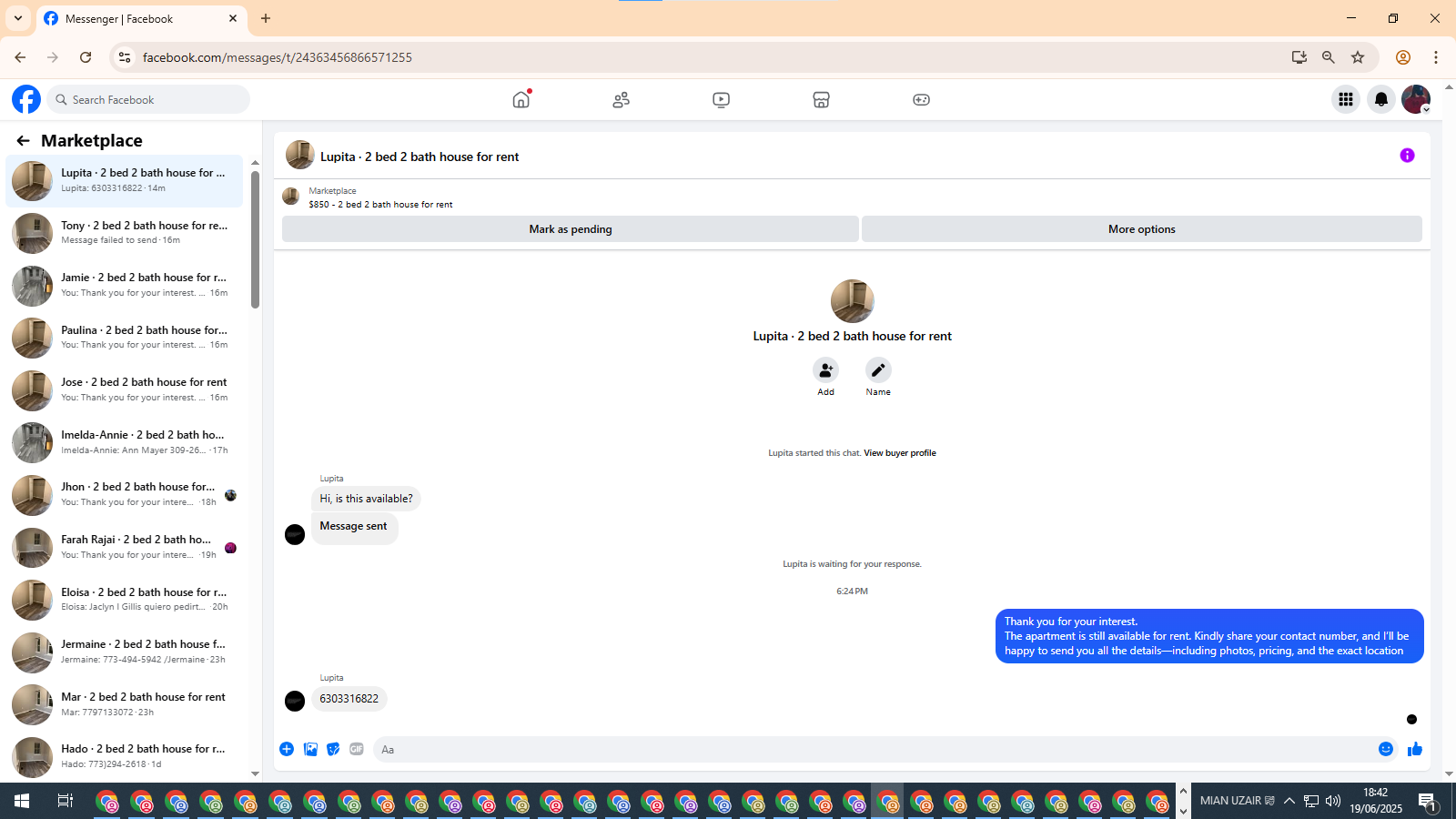Click the Search Facebook field
This screenshot has height=819, width=1456.
(x=148, y=99)
